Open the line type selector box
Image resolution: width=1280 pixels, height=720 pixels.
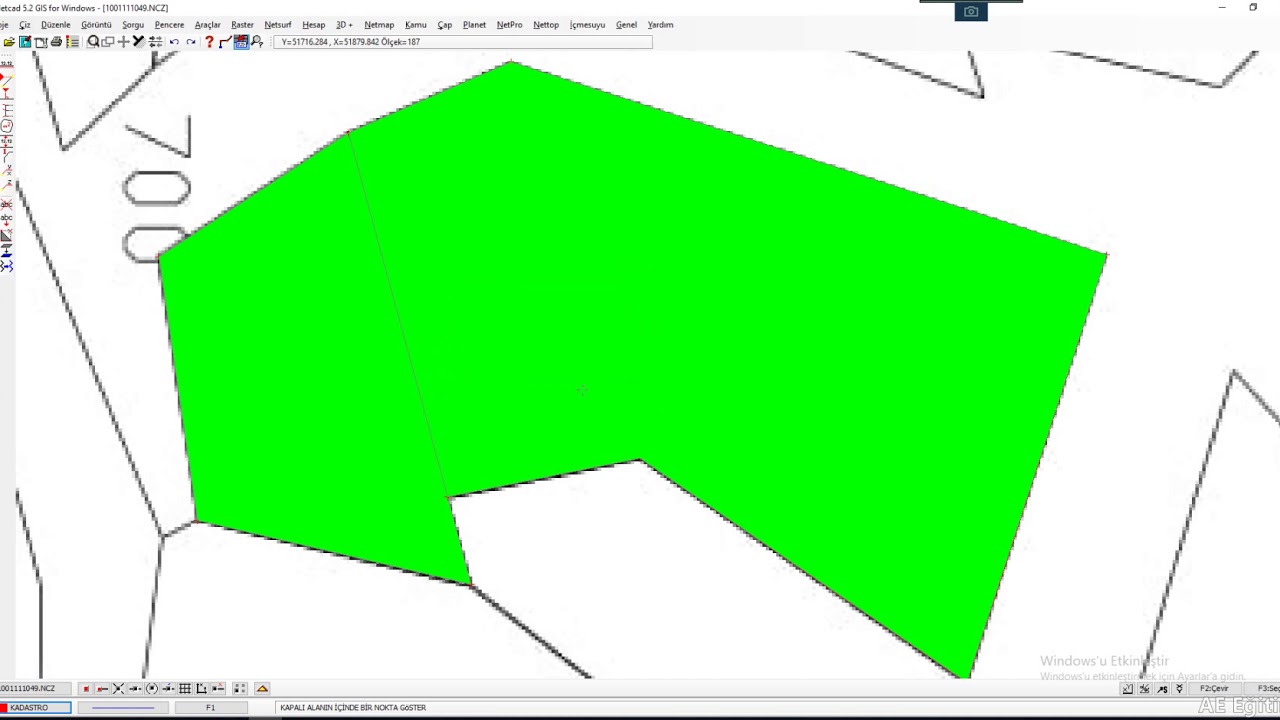(x=123, y=708)
